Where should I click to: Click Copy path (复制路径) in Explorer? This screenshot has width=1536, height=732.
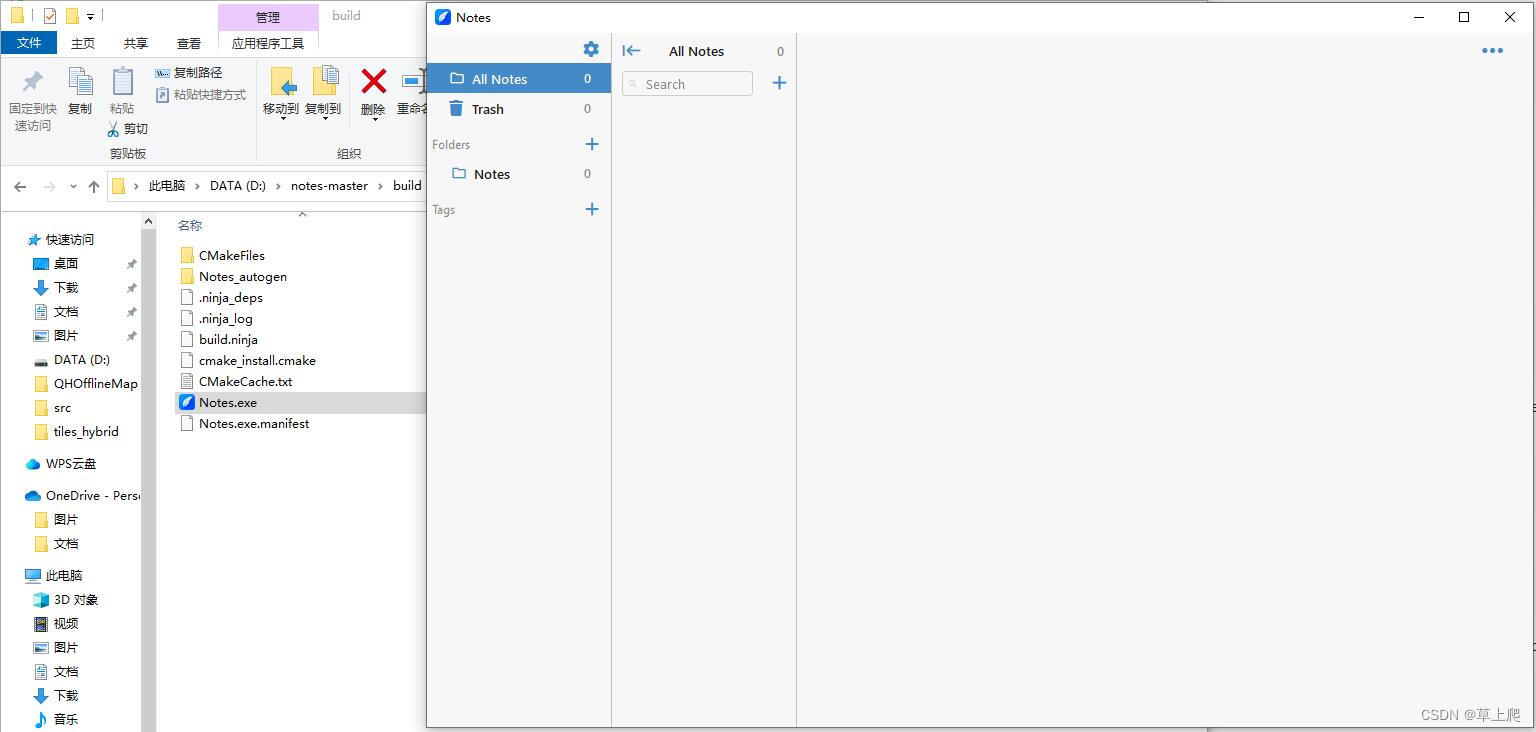tap(189, 73)
